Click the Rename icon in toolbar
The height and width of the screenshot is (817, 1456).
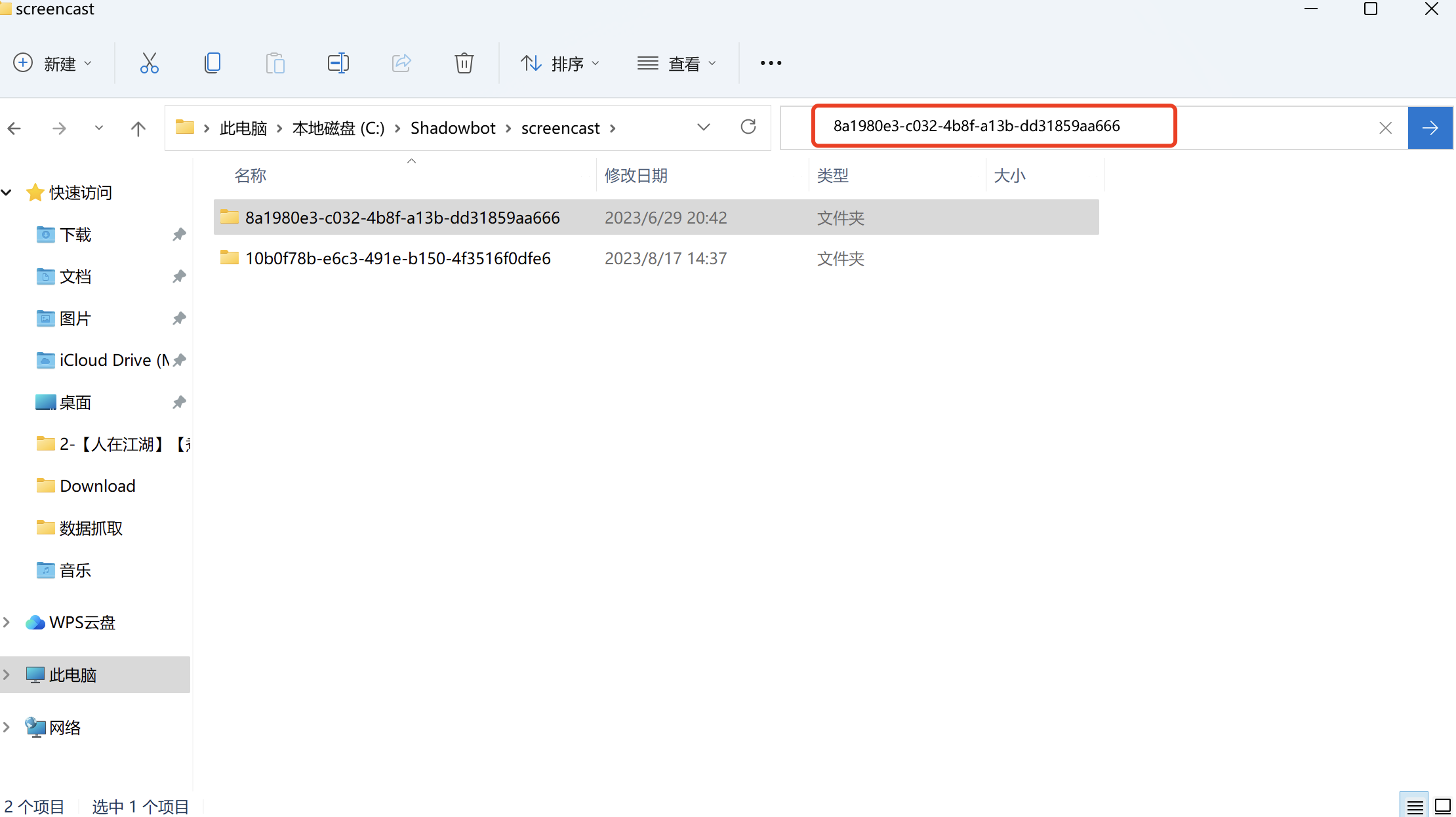pyautogui.click(x=338, y=63)
